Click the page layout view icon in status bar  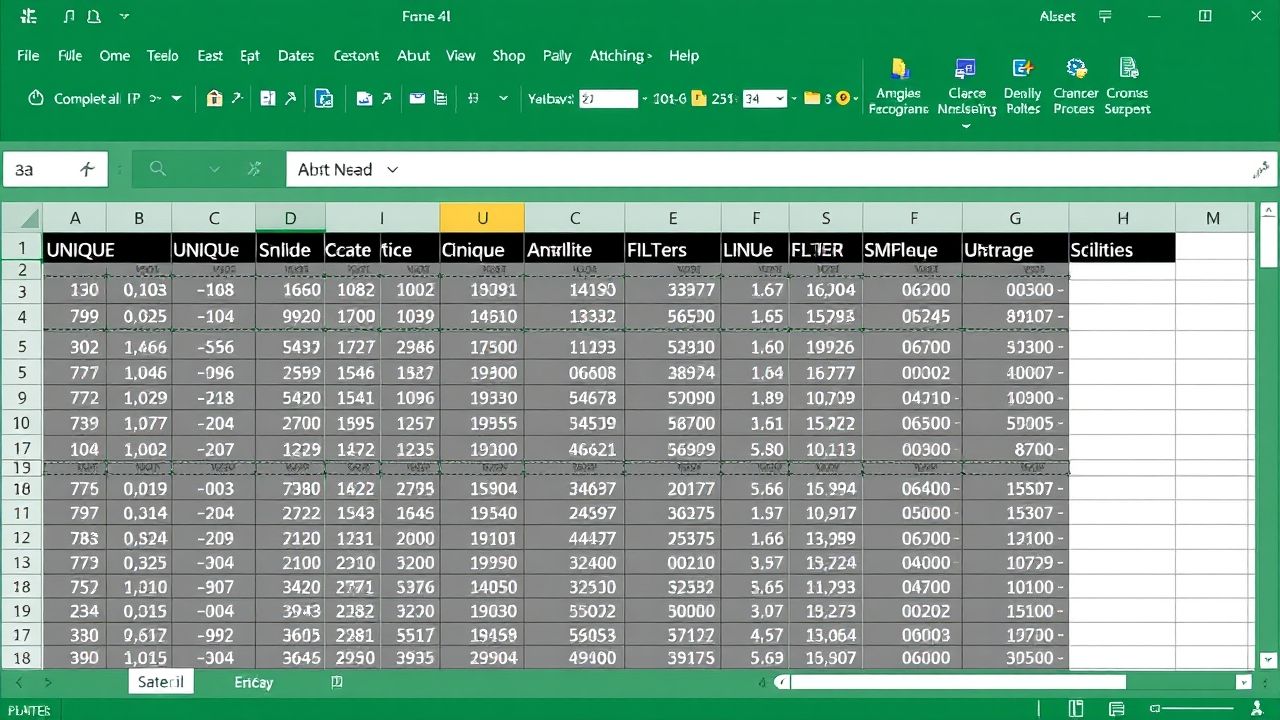(x=1076, y=709)
